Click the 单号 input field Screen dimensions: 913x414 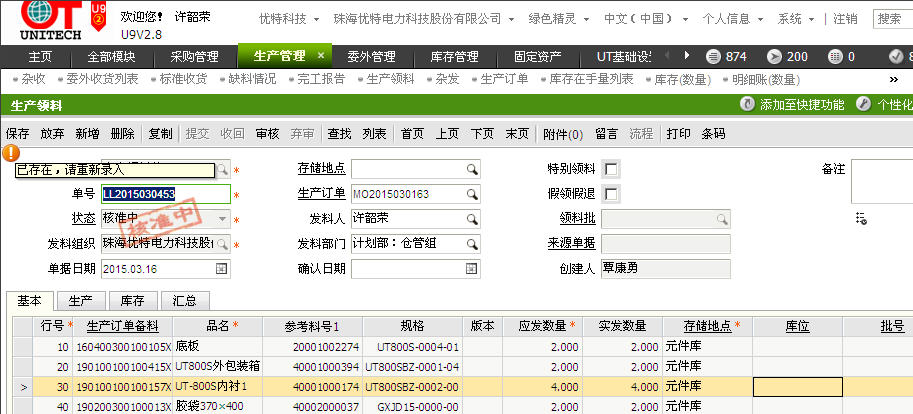pos(165,194)
